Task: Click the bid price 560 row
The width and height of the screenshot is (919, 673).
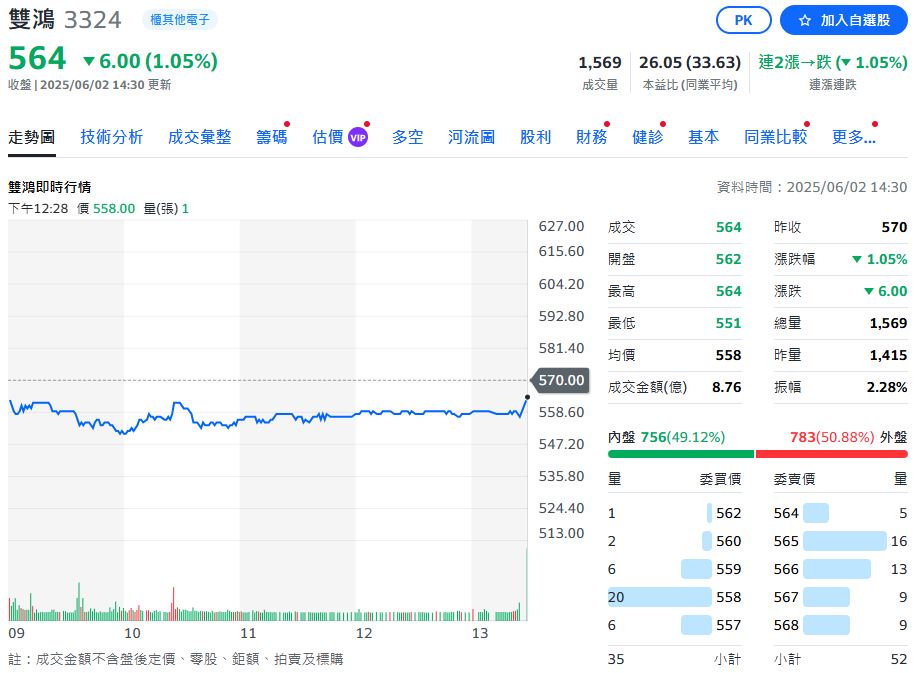Action: click(675, 541)
